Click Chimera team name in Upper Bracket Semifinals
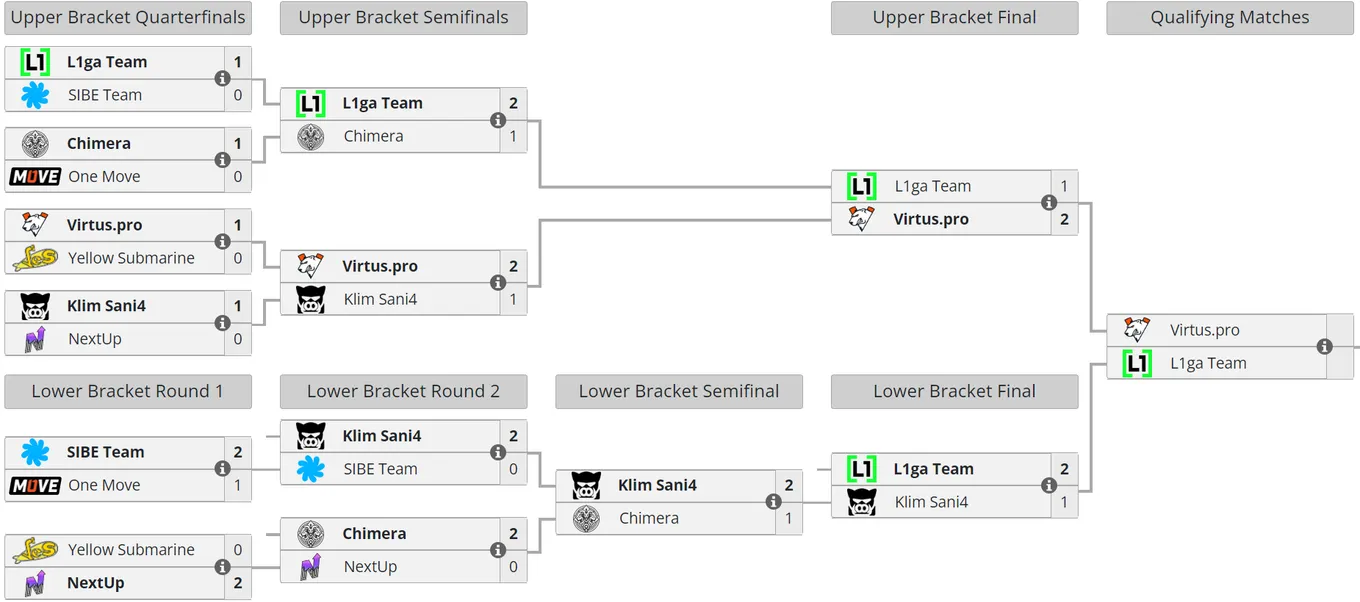This screenshot has width=1360, height=602. pyautogui.click(x=373, y=136)
